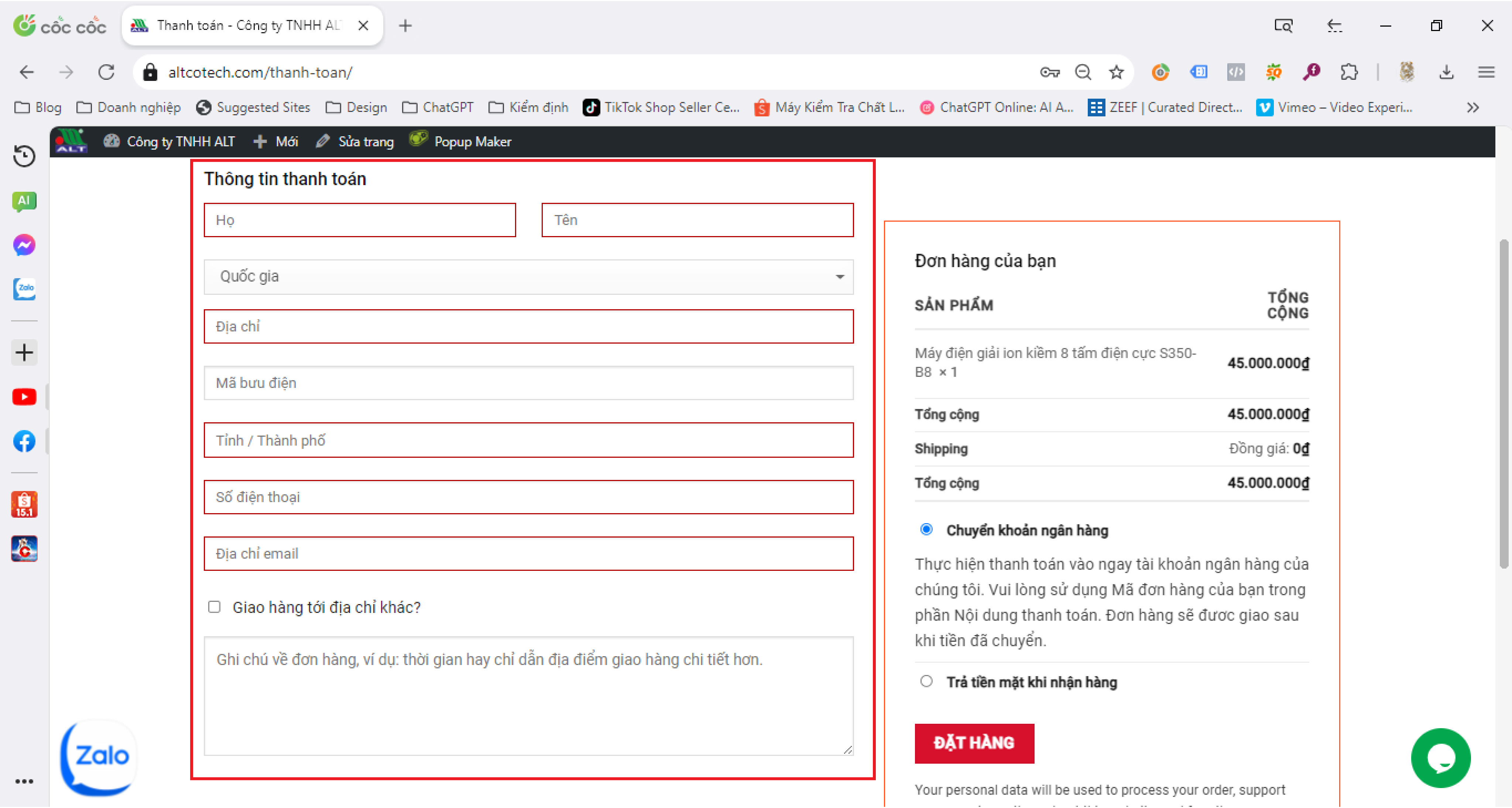Open the browser extensions puzzle icon

(x=1349, y=72)
